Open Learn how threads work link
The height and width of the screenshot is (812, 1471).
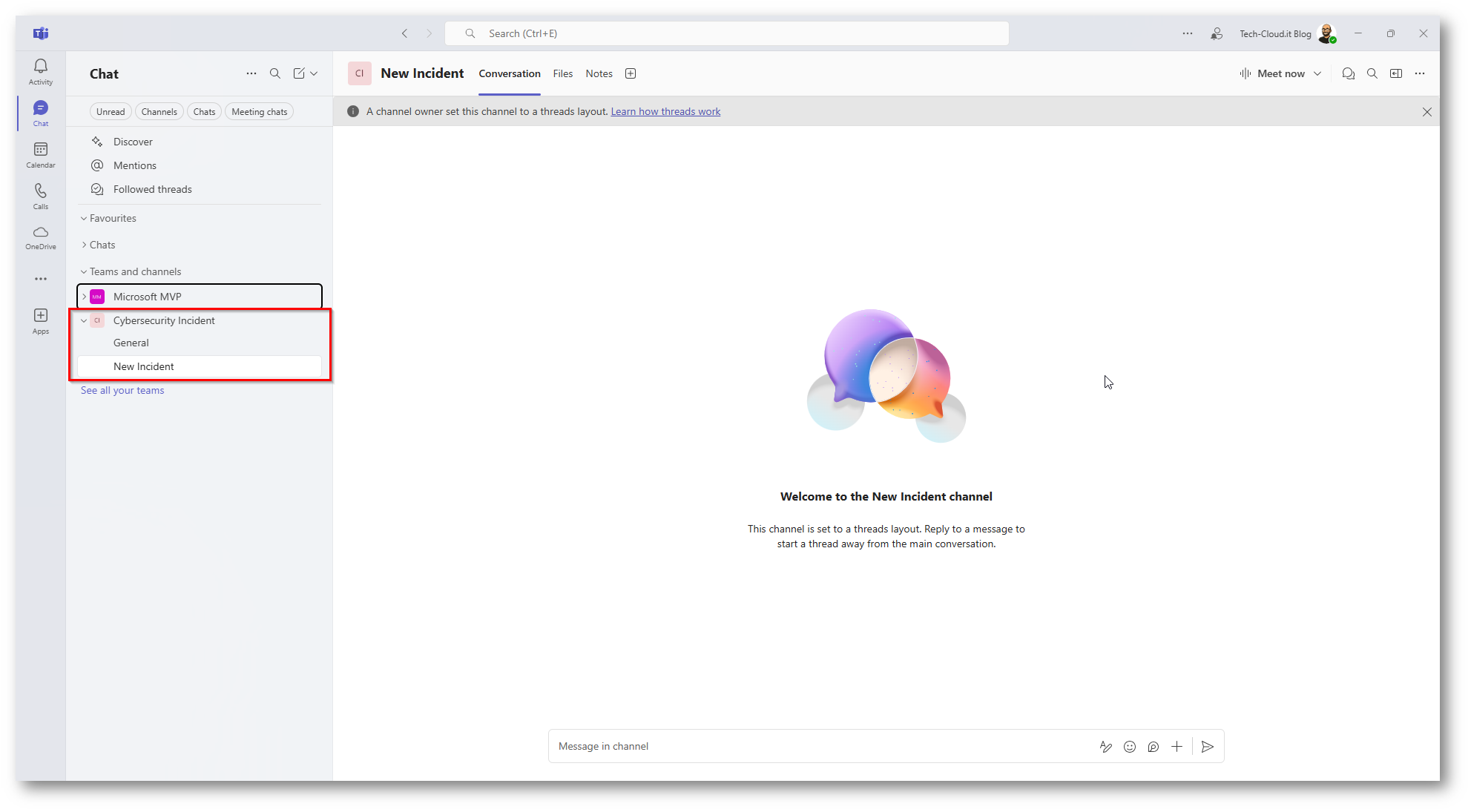pyautogui.click(x=665, y=111)
